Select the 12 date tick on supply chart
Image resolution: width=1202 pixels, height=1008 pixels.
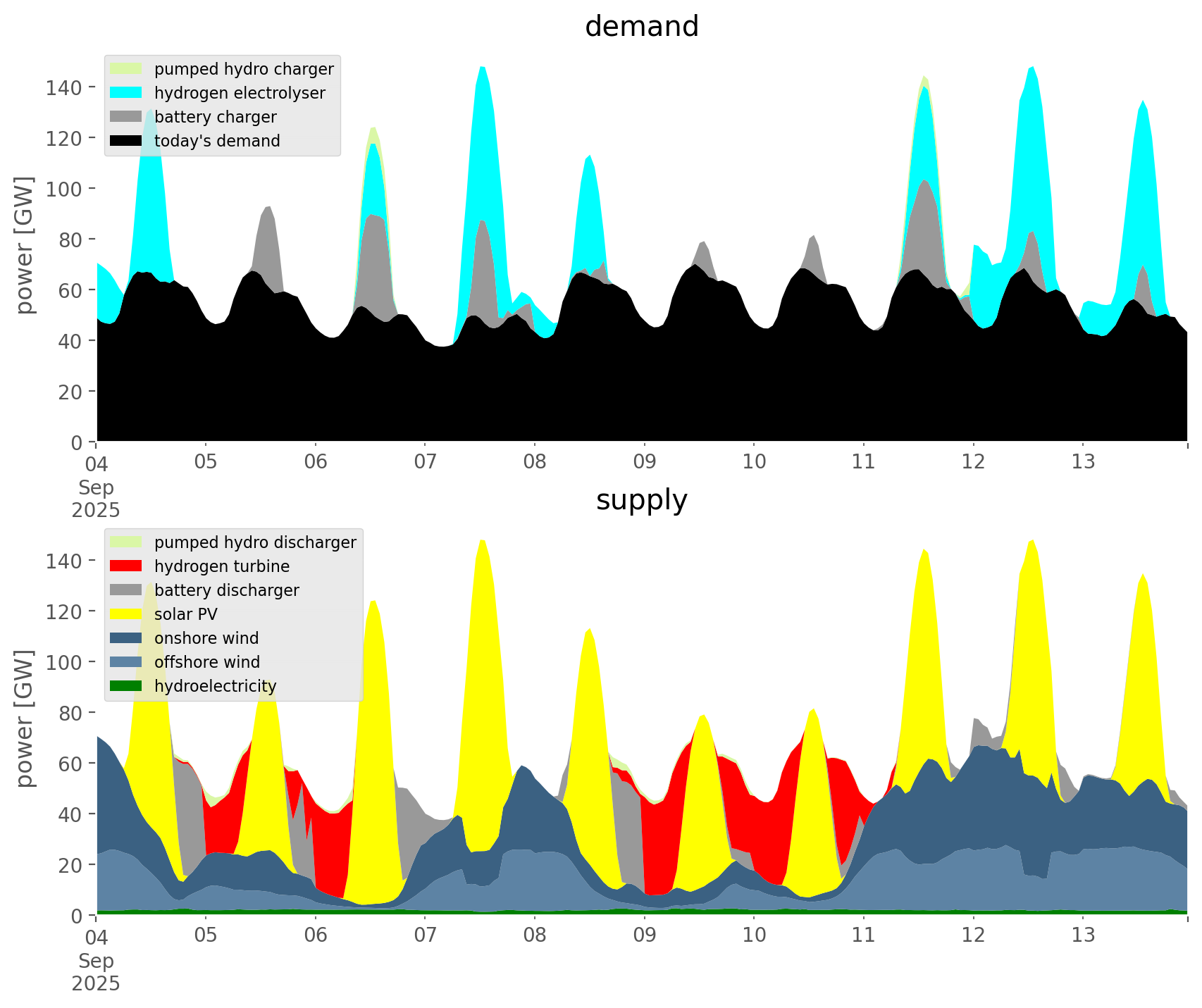(x=973, y=935)
